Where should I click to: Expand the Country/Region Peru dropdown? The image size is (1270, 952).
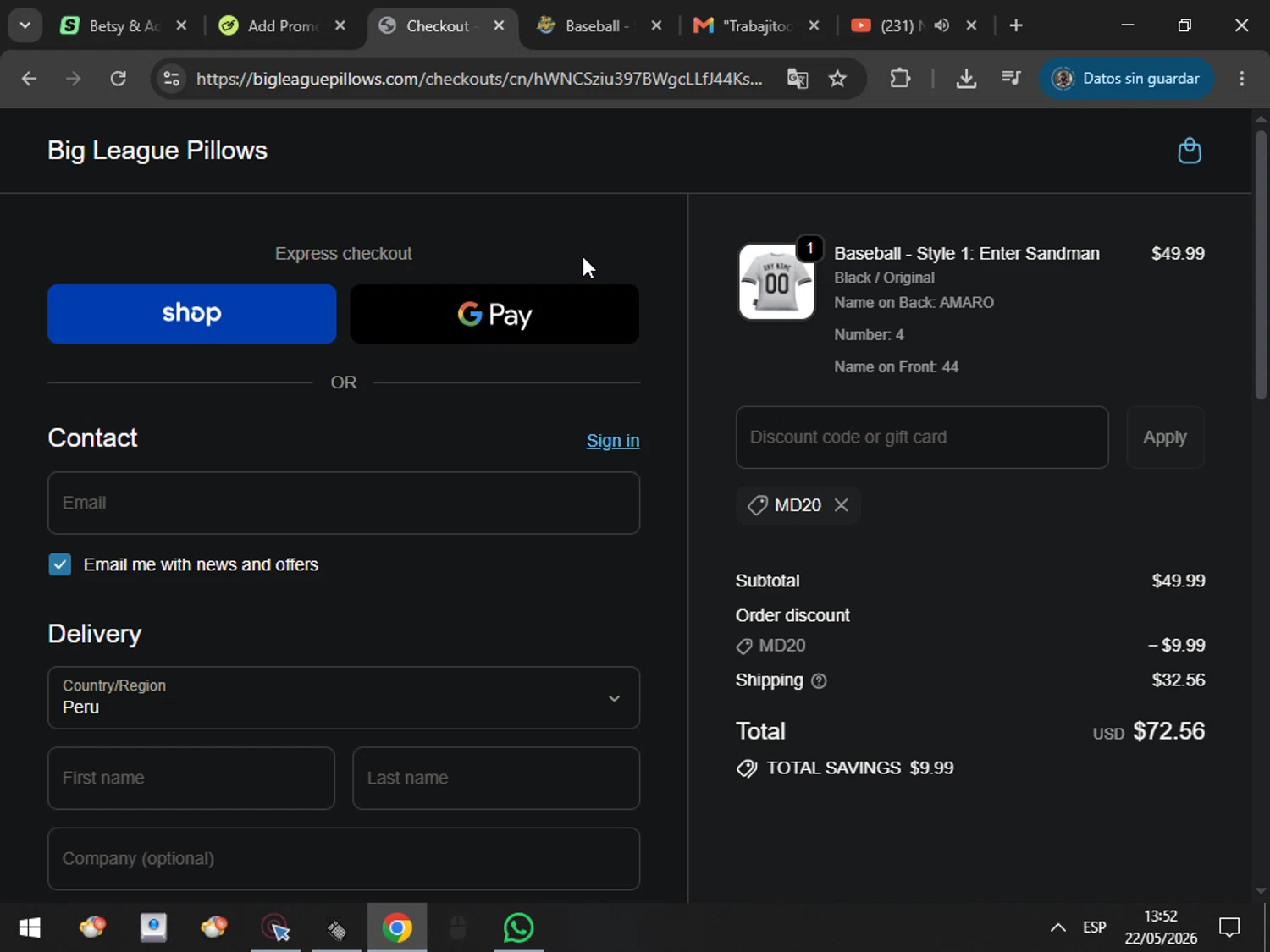click(344, 698)
